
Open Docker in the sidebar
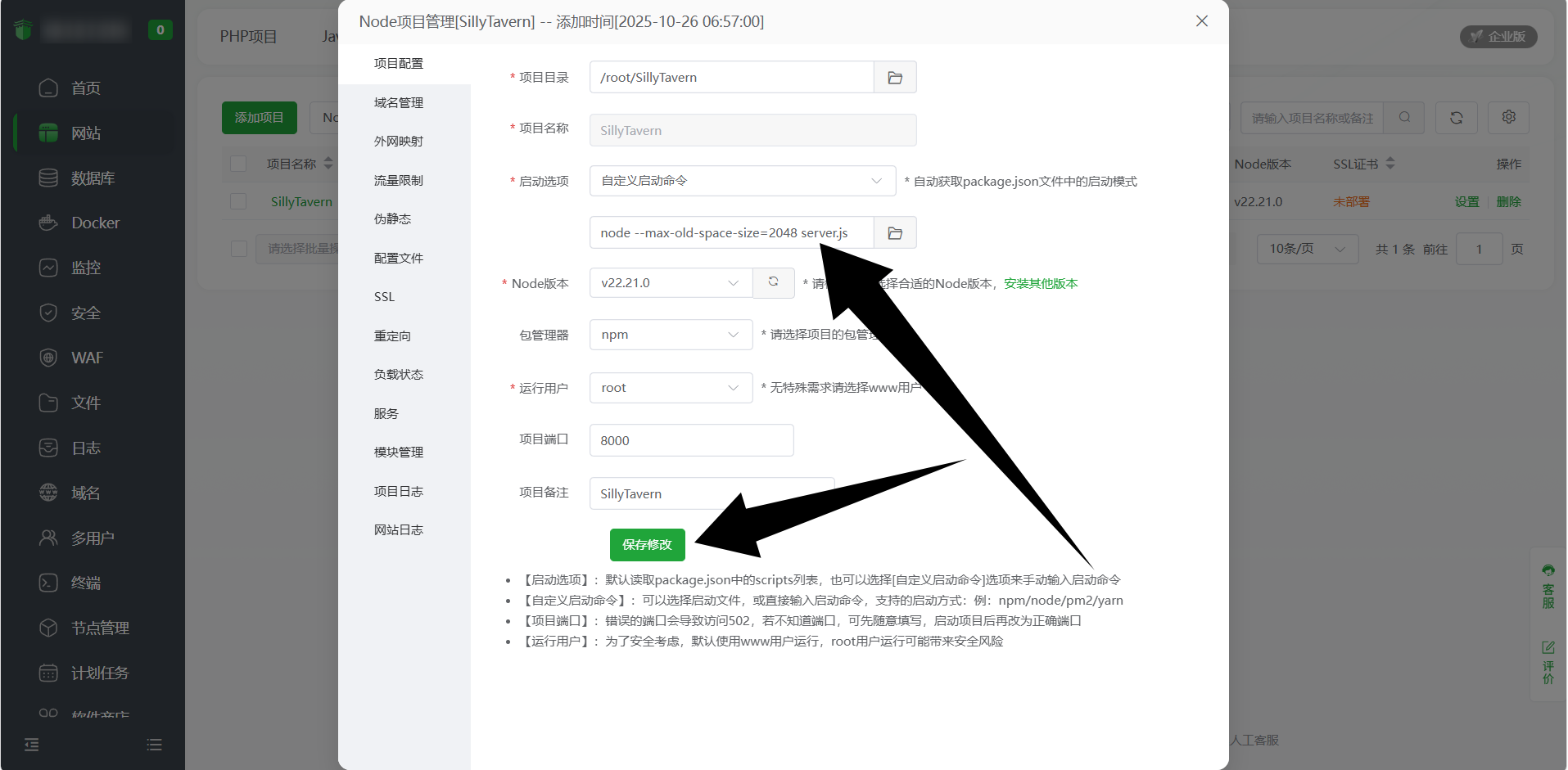click(x=95, y=223)
